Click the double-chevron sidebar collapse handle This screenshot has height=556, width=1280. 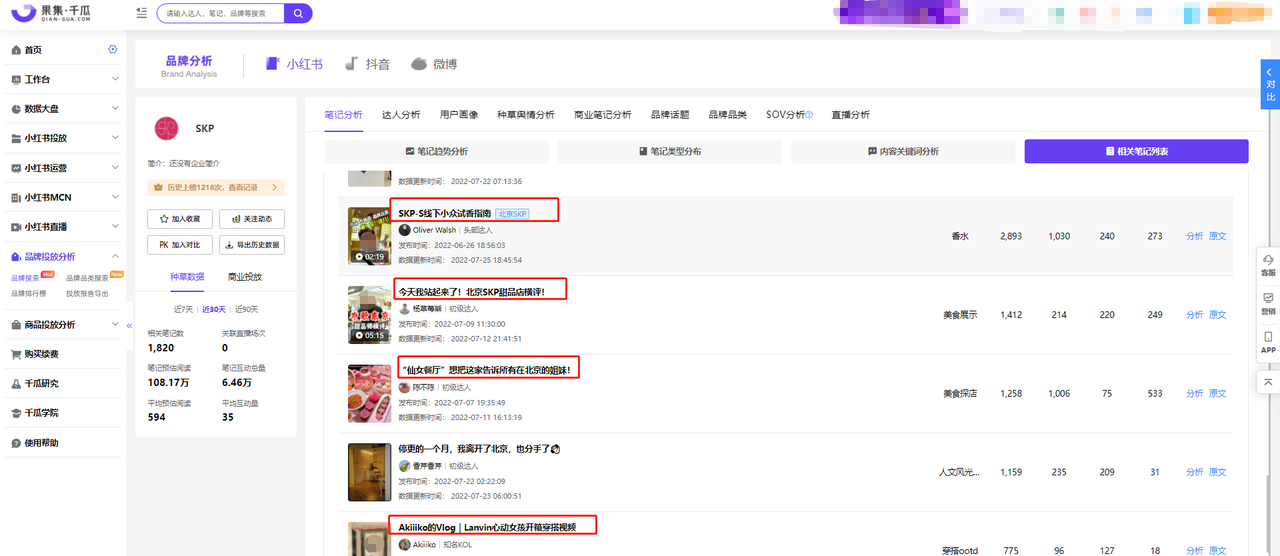pyautogui.click(x=129, y=326)
